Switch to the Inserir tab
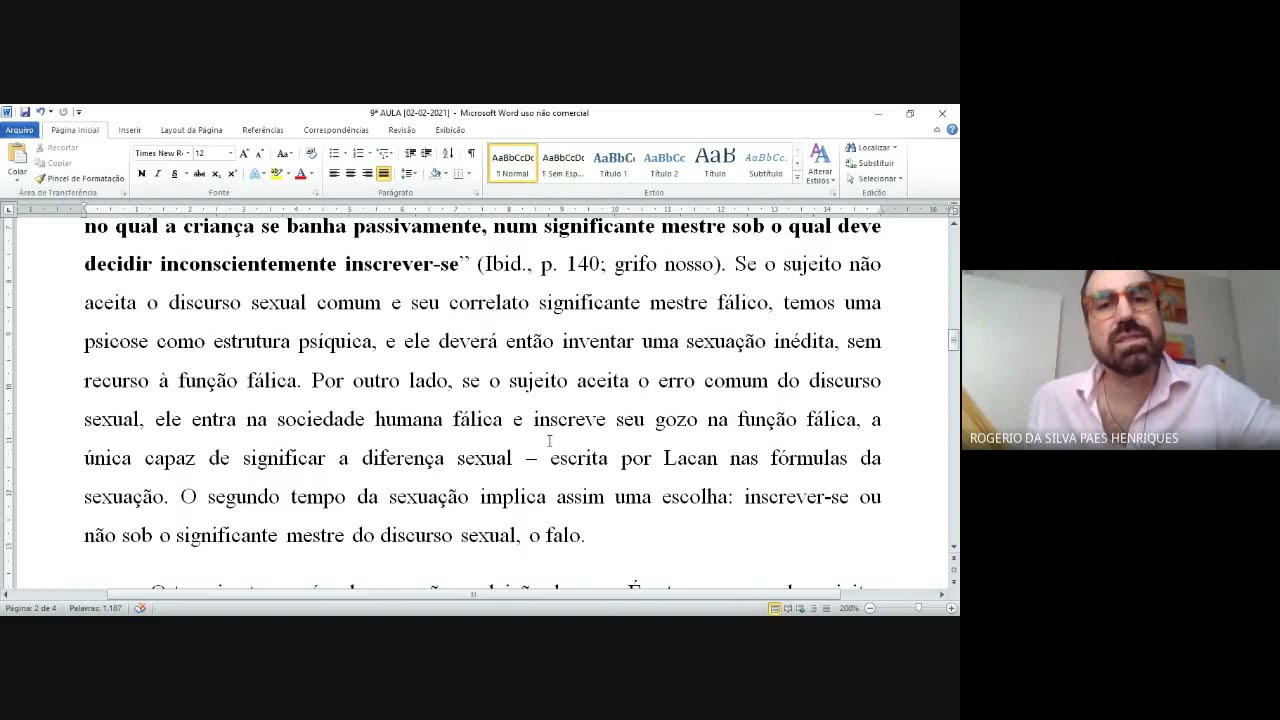Viewport: 1280px width, 720px height. point(129,130)
